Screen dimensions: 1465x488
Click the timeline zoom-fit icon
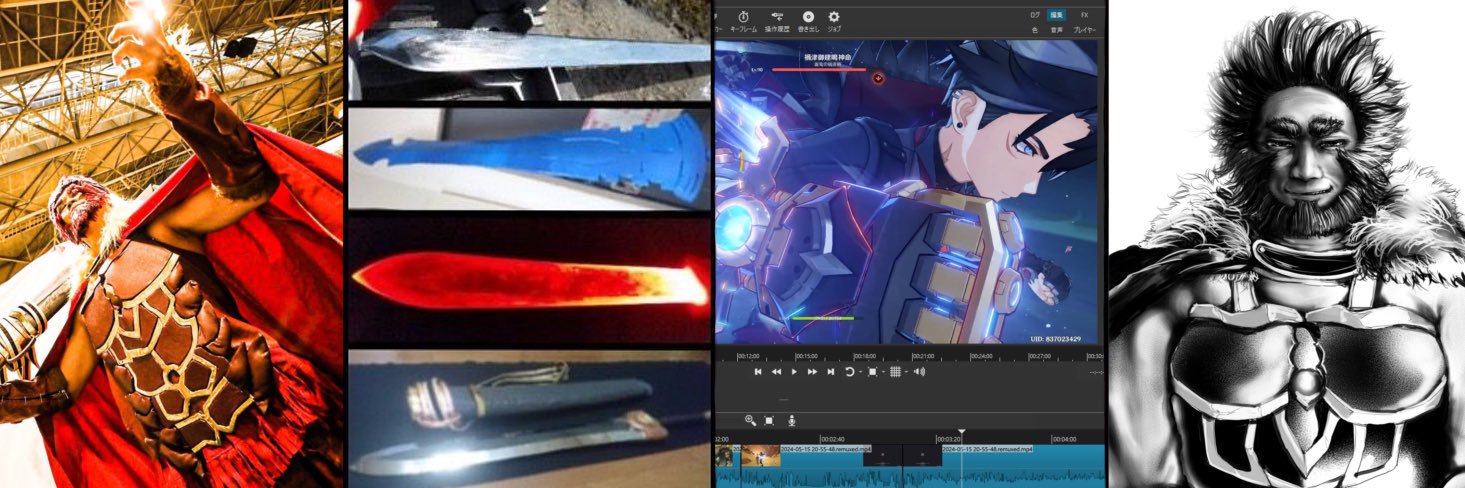point(769,421)
